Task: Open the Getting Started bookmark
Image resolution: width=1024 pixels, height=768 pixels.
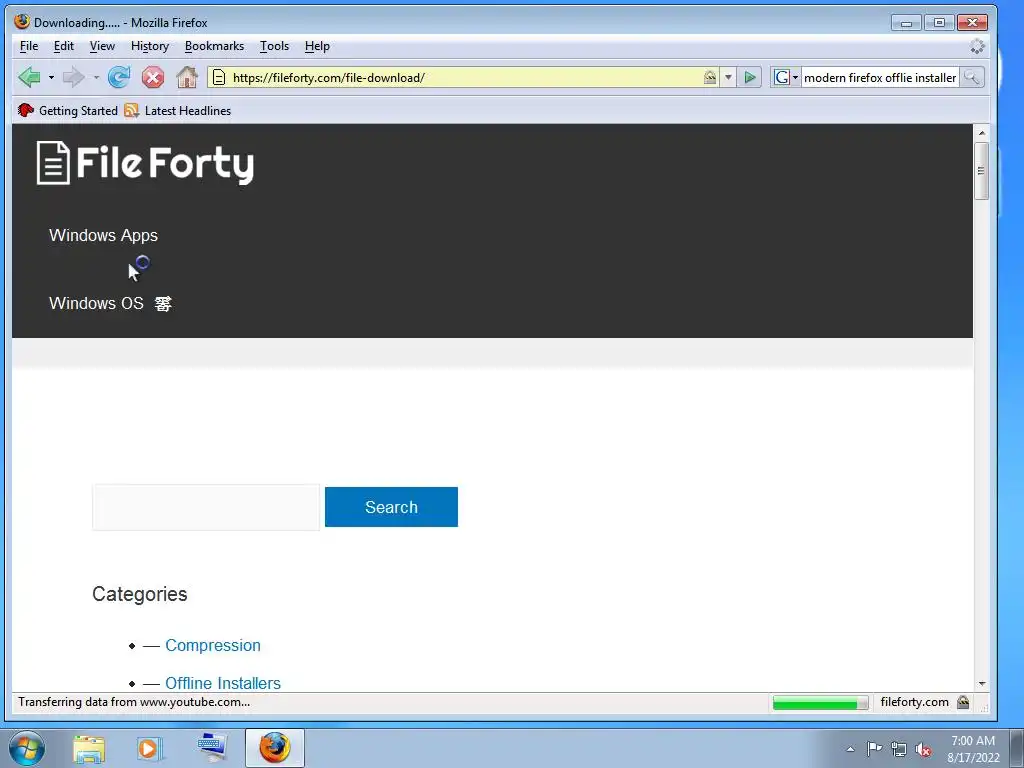Action: (68, 110)
